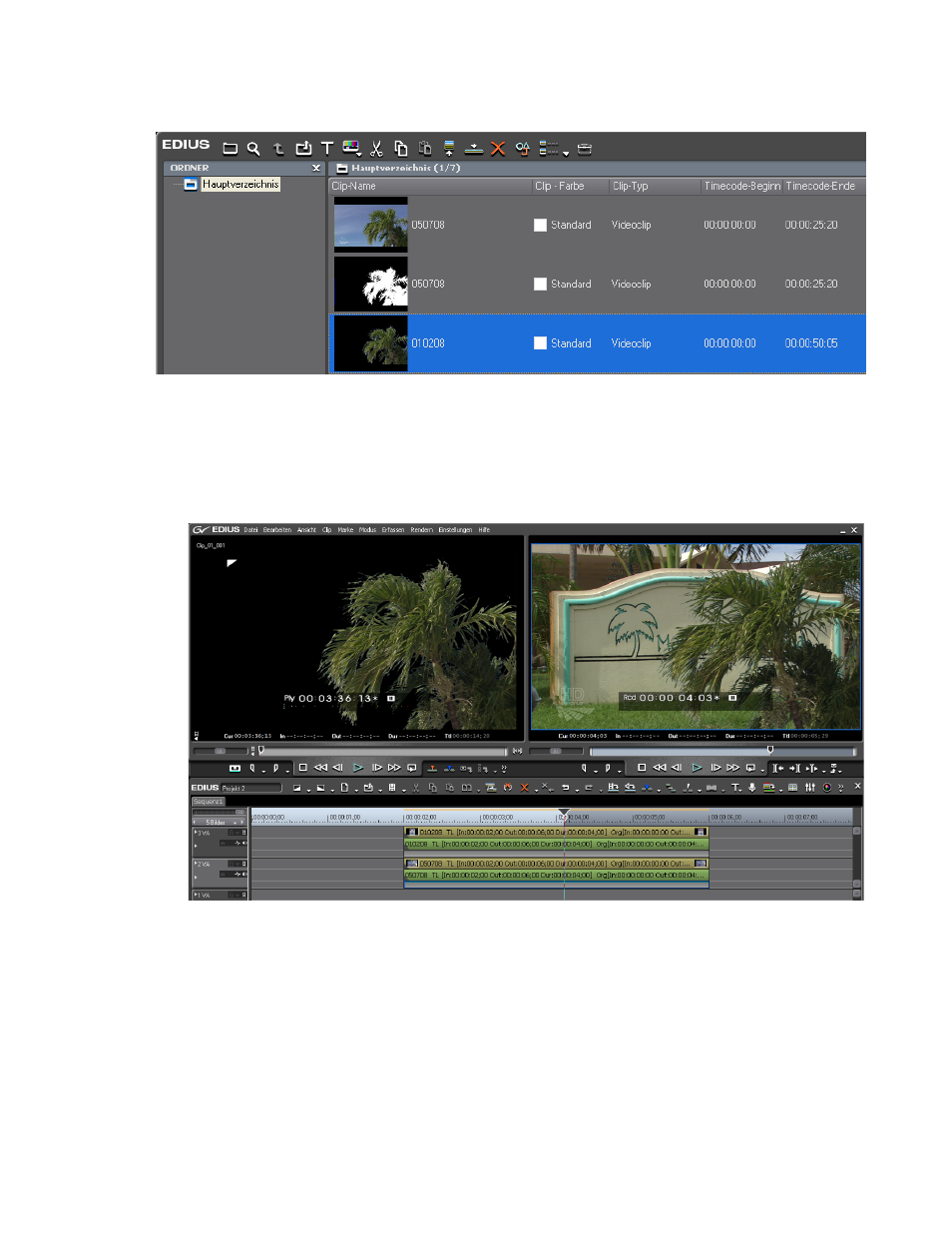Open the Erfassen menu

[x=393, y=530]
